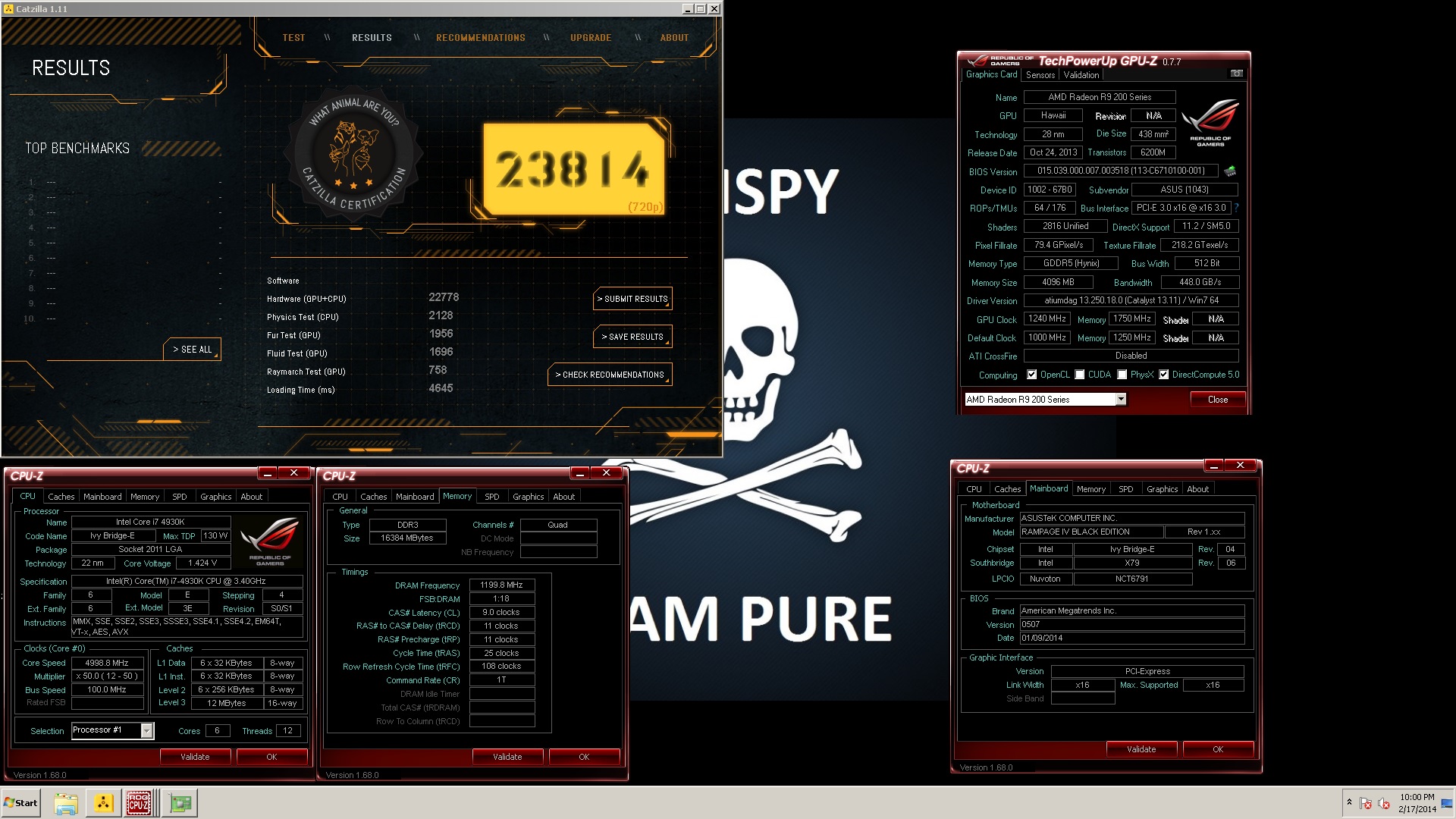The image size is (1456, 819).
Task: Open Windows Explorer from the taskbar
Action: pos(66,803)
